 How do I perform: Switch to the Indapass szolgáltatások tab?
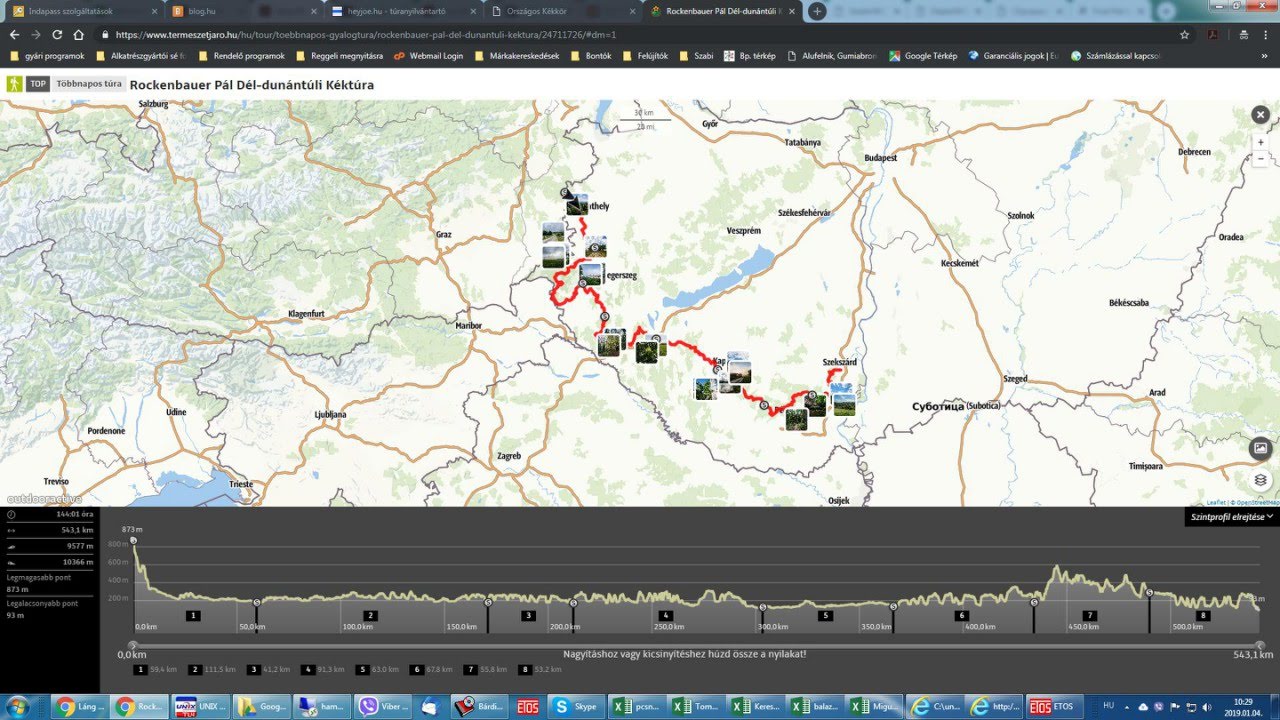pyautogui.click(x=84, y=11)
